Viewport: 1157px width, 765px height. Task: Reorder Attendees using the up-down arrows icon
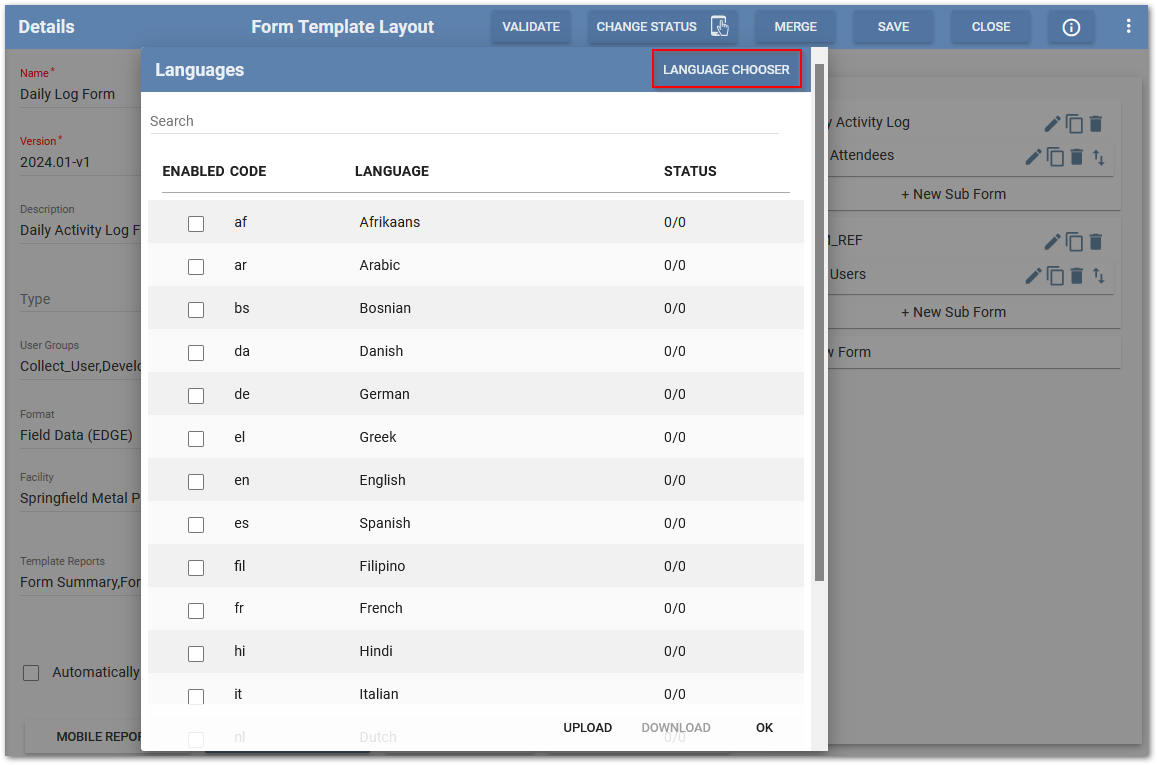[1099, 155]
